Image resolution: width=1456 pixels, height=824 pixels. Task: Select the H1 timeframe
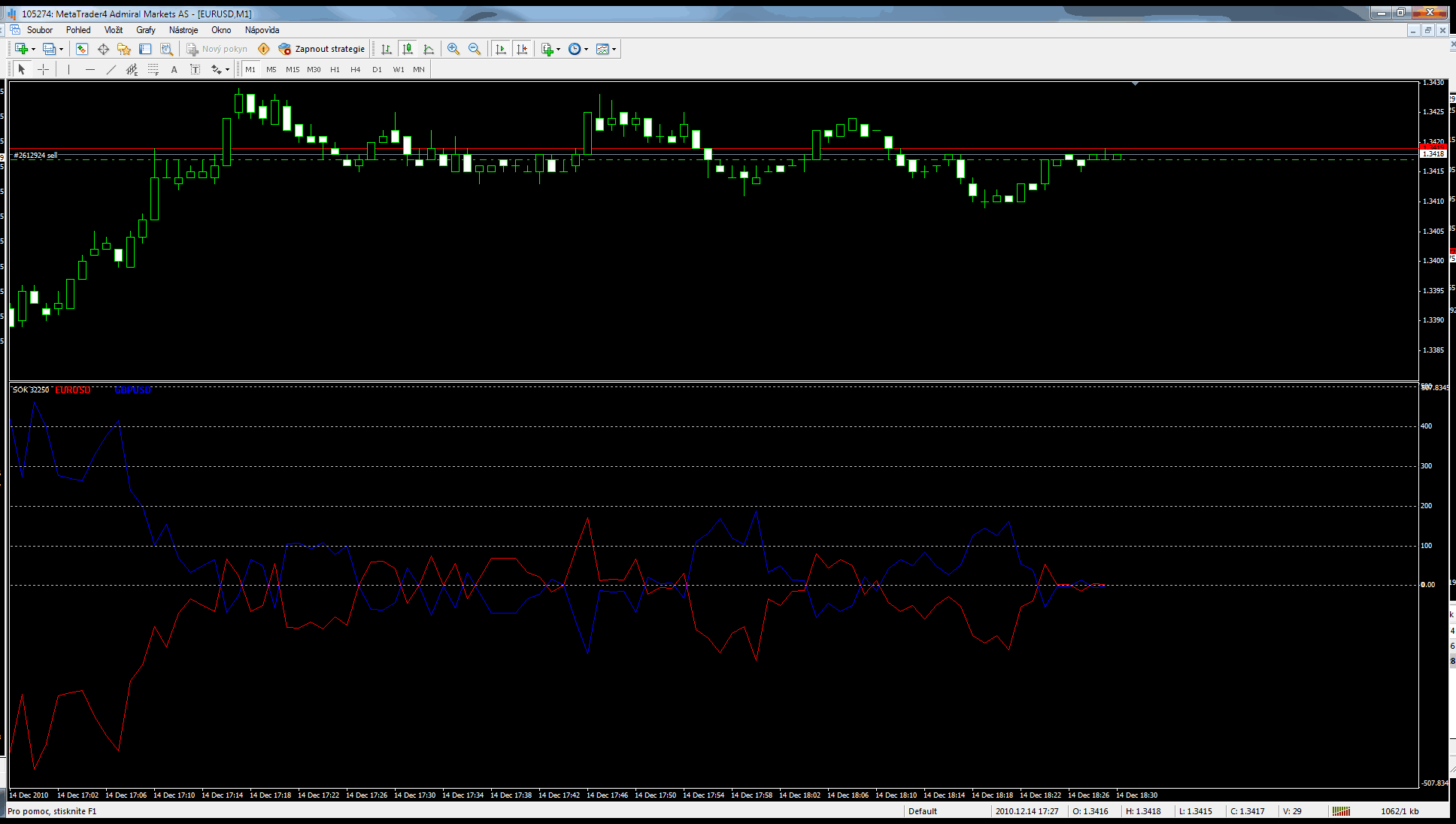335,69
